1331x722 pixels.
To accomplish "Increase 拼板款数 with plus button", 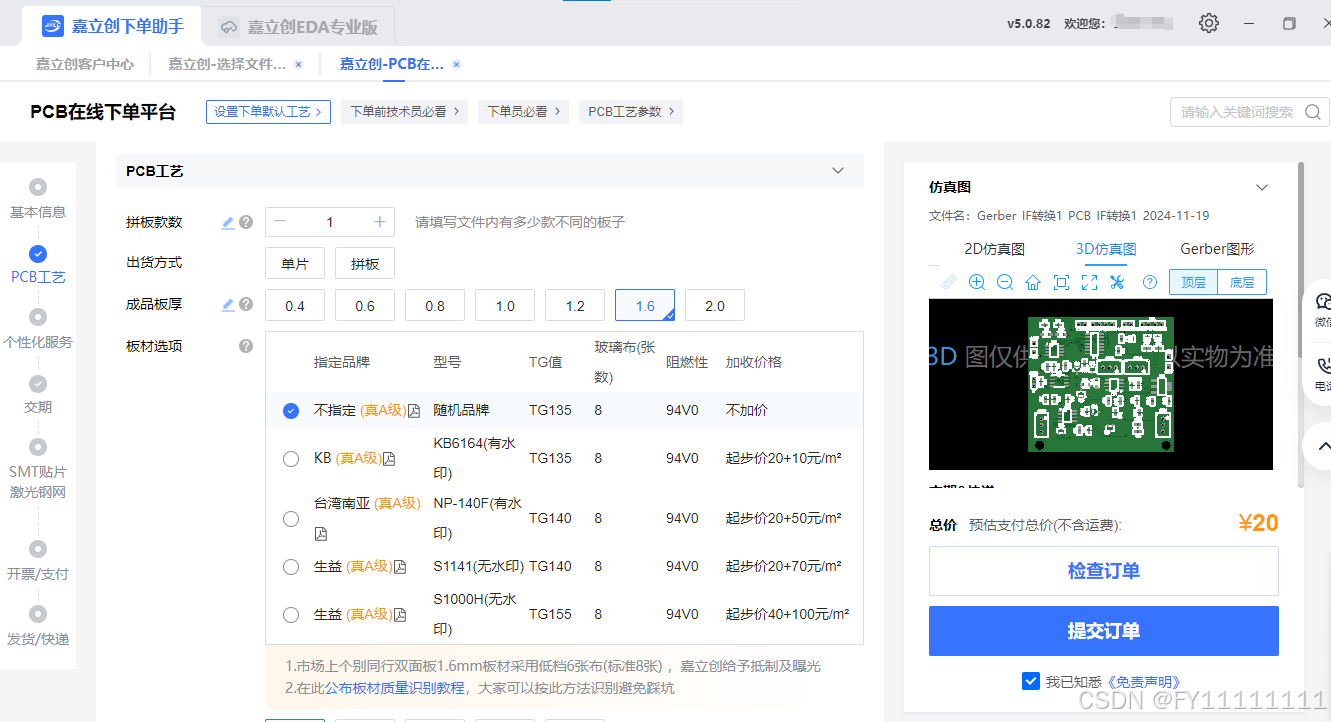I will [x=380, y=222].
